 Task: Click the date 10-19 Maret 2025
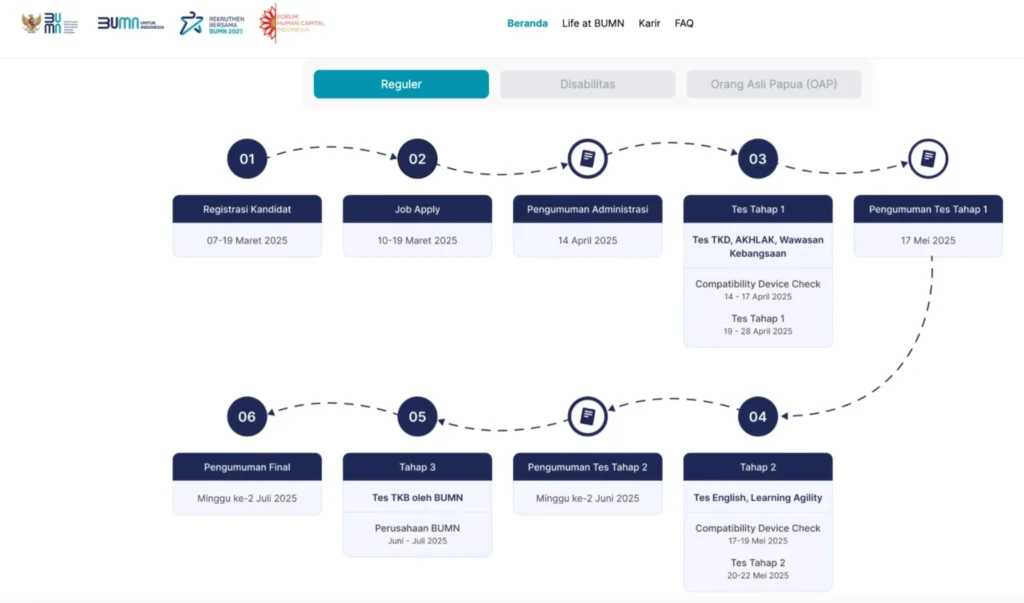pos(417,240)
